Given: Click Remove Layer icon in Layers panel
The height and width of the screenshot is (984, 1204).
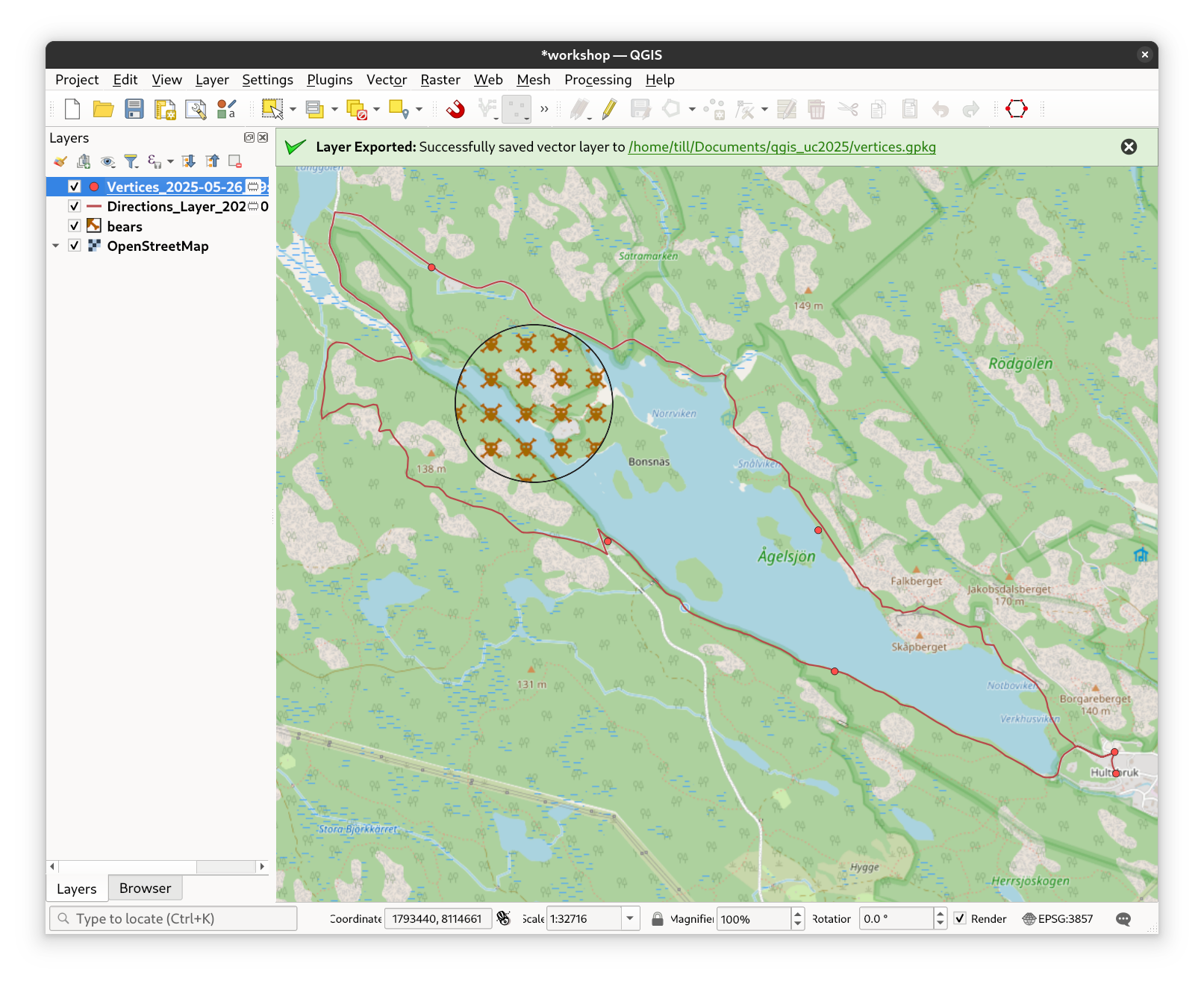Looking at the screenshot, I should pos(235,161).
